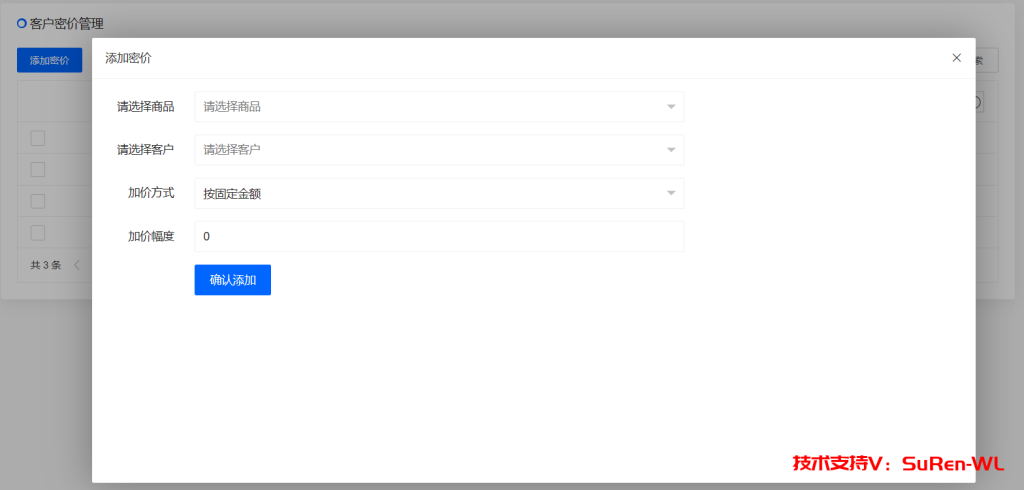The width and height of the screenshot is (1024, 490).
Task: Close the 添加密价 dialog with X icon
Action: click(956, 57)
